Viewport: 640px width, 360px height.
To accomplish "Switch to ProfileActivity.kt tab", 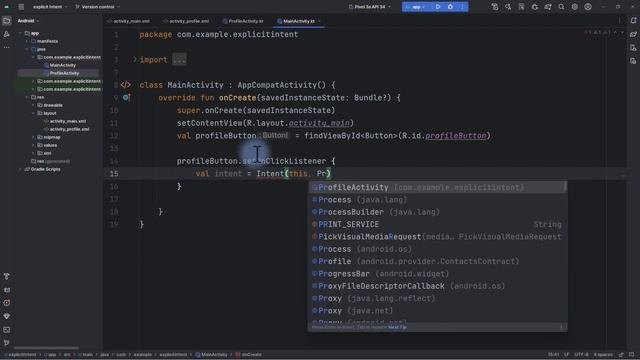I will (243, 21).
